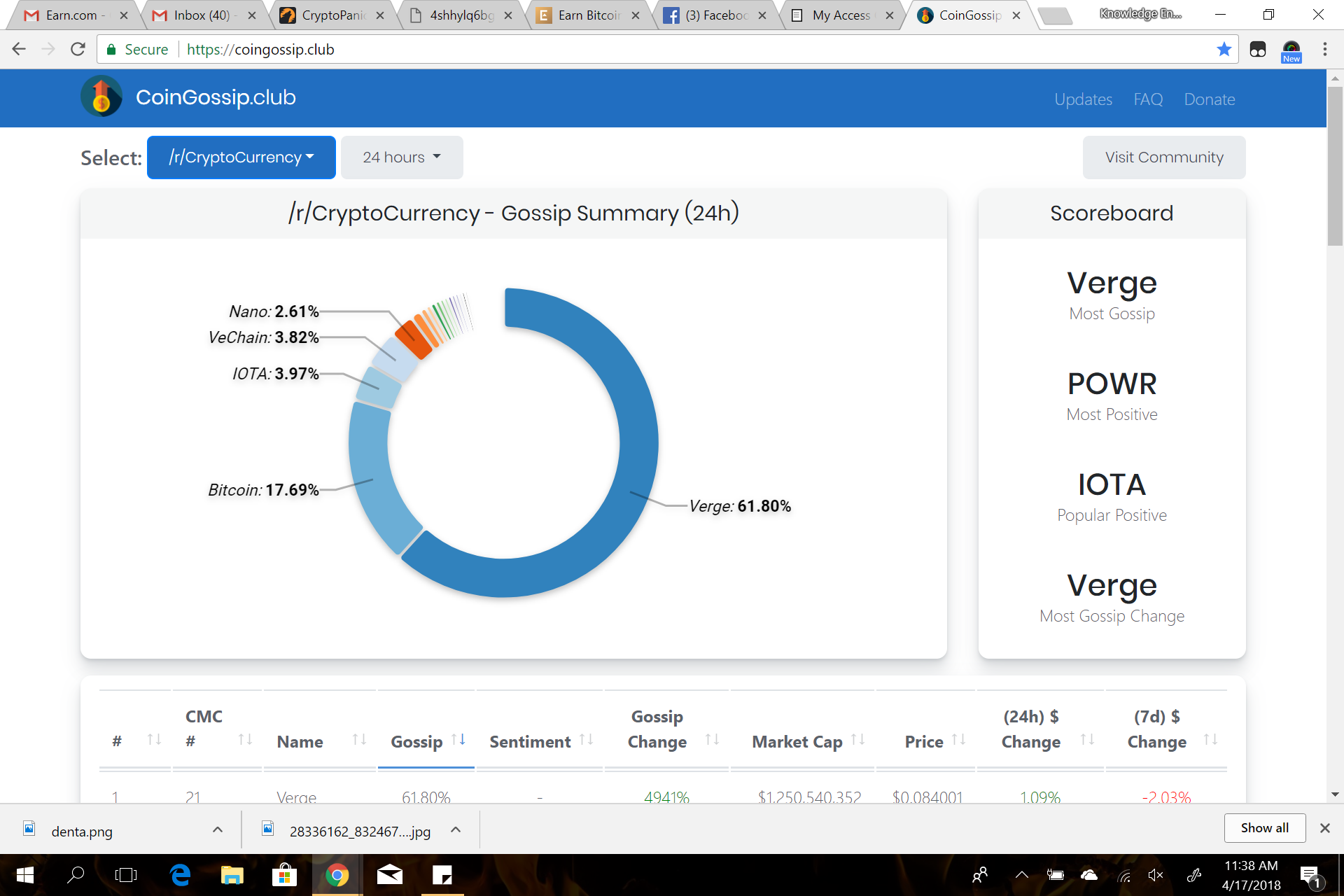Viewport: 1344px width, 896px height.
Task: Open the Chrome three-dot menu
Action: click(x=1324, y=49)
